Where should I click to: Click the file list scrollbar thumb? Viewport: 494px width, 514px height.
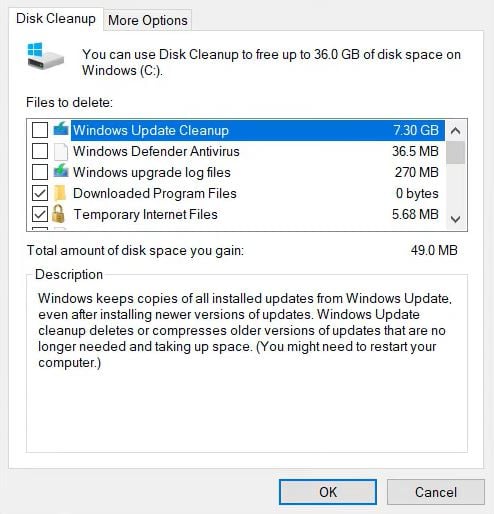click(x=455, y=152)
